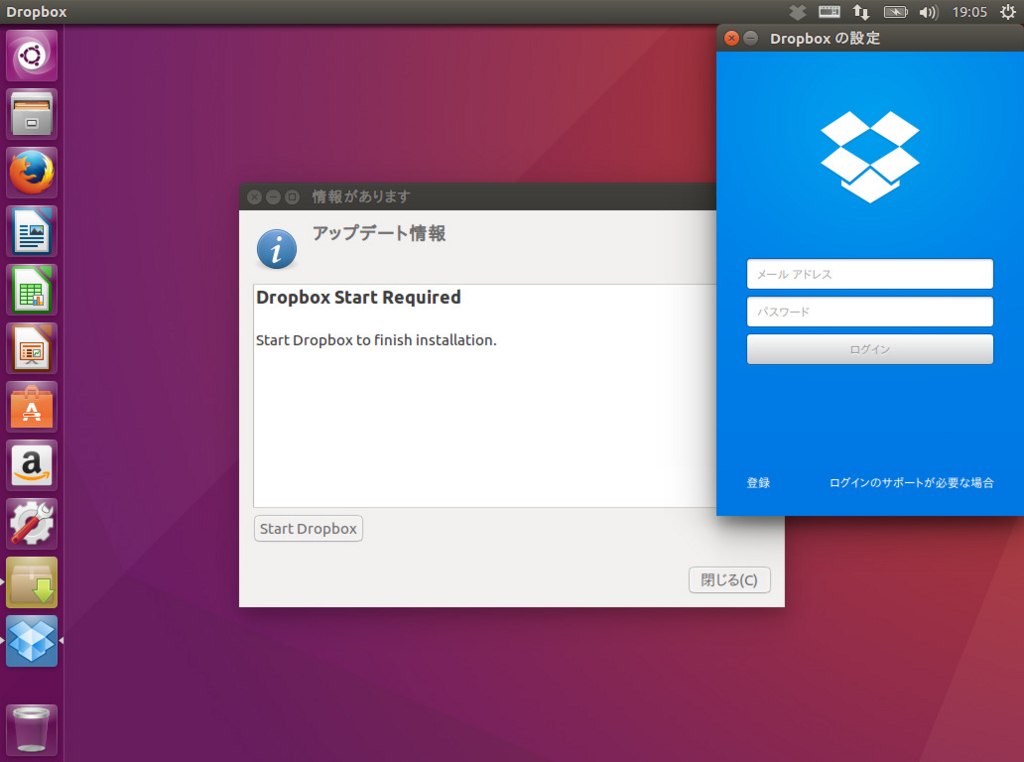Click the Dropbox launcher icon

31,641
